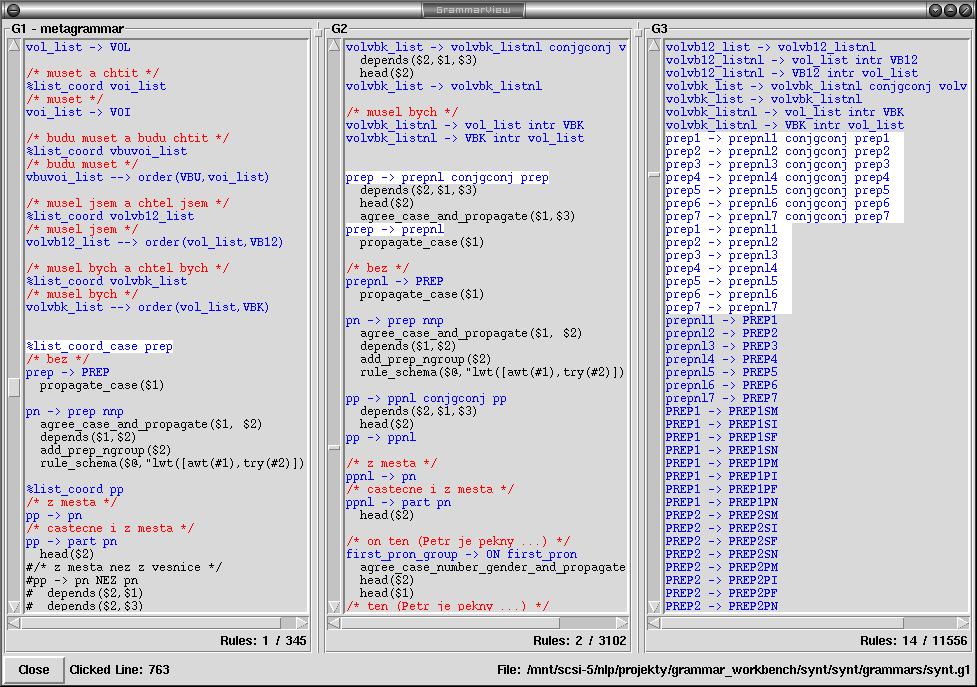Image resolution: width=977 pixels, height=687 pixels.
Task: Select highlighted '%list_coord_case prep' line in G1
Action: [x=99, y=346]
